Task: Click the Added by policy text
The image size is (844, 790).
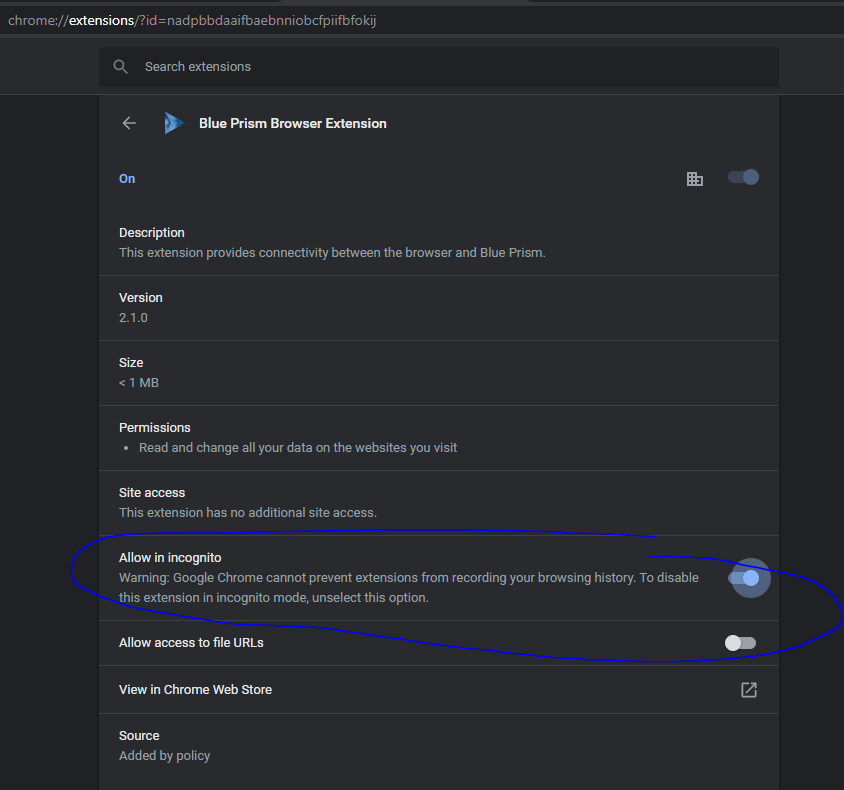Action: (164, 756)
